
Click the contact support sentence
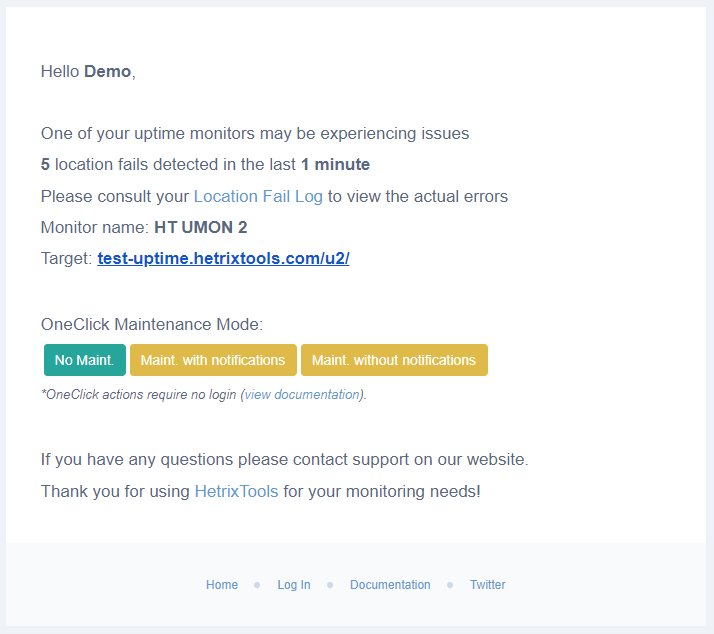point(285,460)
